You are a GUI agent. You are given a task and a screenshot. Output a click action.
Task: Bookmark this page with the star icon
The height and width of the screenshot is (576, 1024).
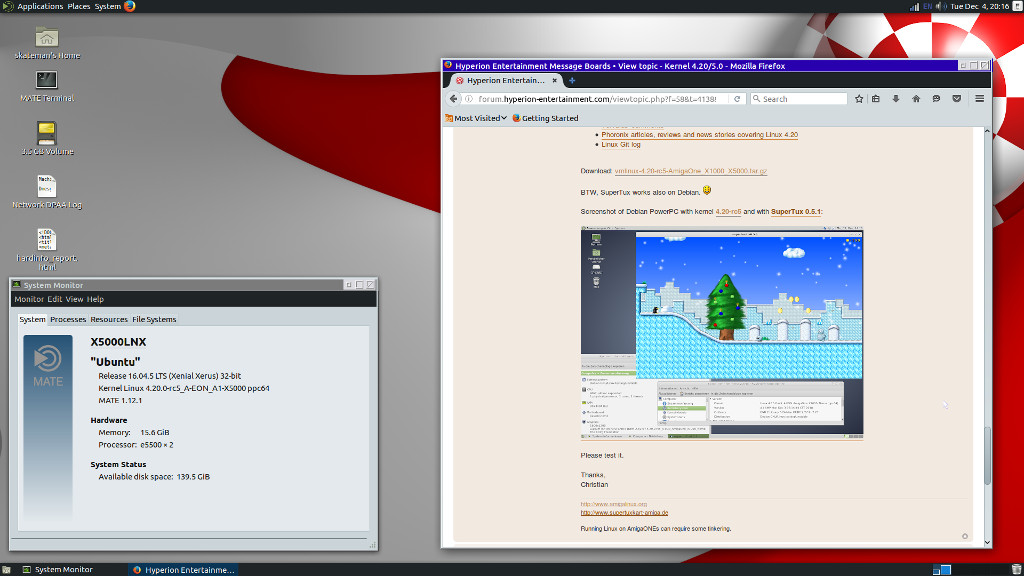coord(859,99)
